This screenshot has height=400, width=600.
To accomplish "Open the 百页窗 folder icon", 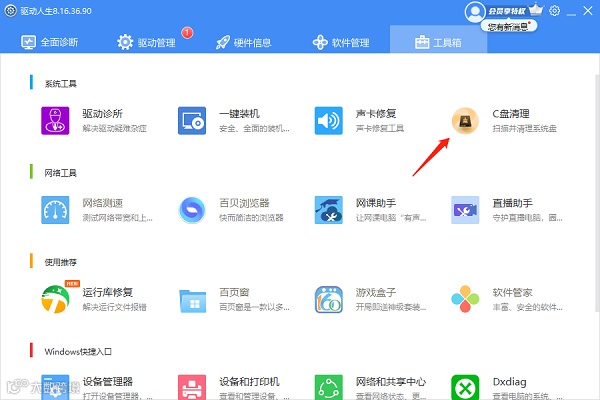I will coord(192,301).
